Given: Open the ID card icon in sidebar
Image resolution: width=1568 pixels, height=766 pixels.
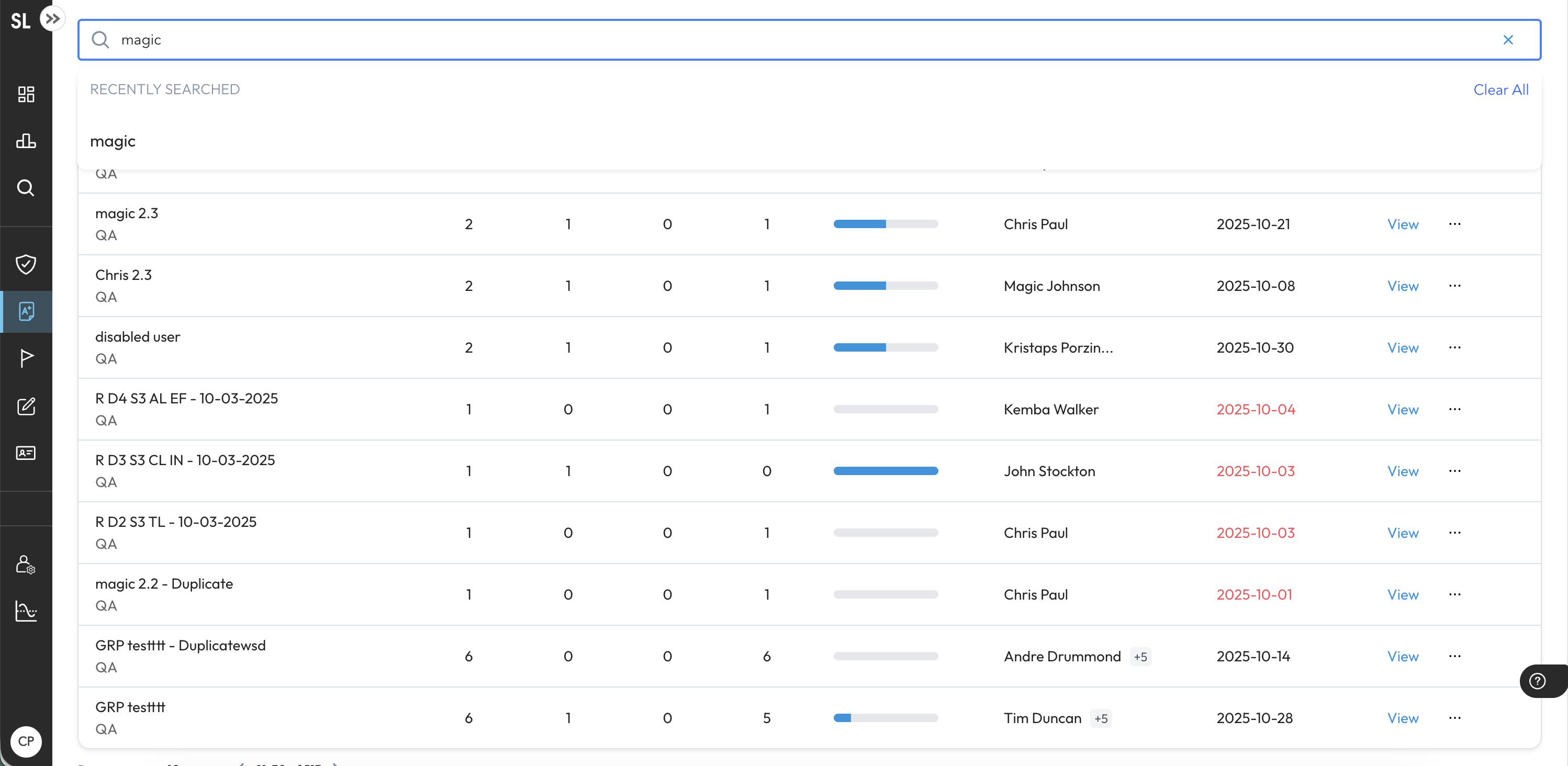Looking at the screenshot, I should click(x=26, y=453).
